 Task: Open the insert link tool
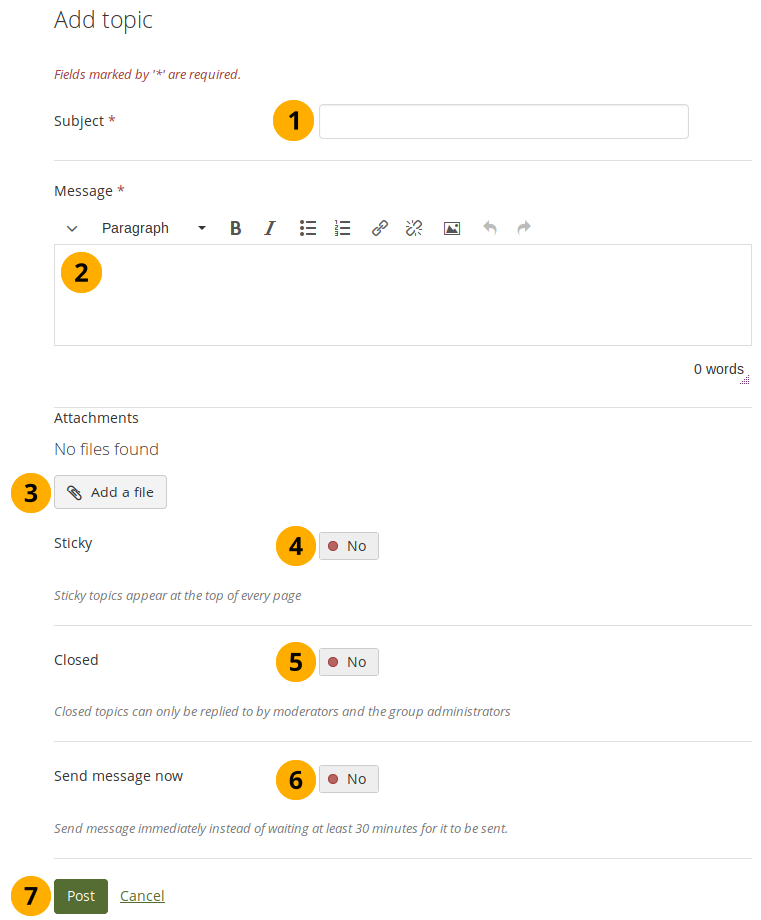click(x=380, y=228)
